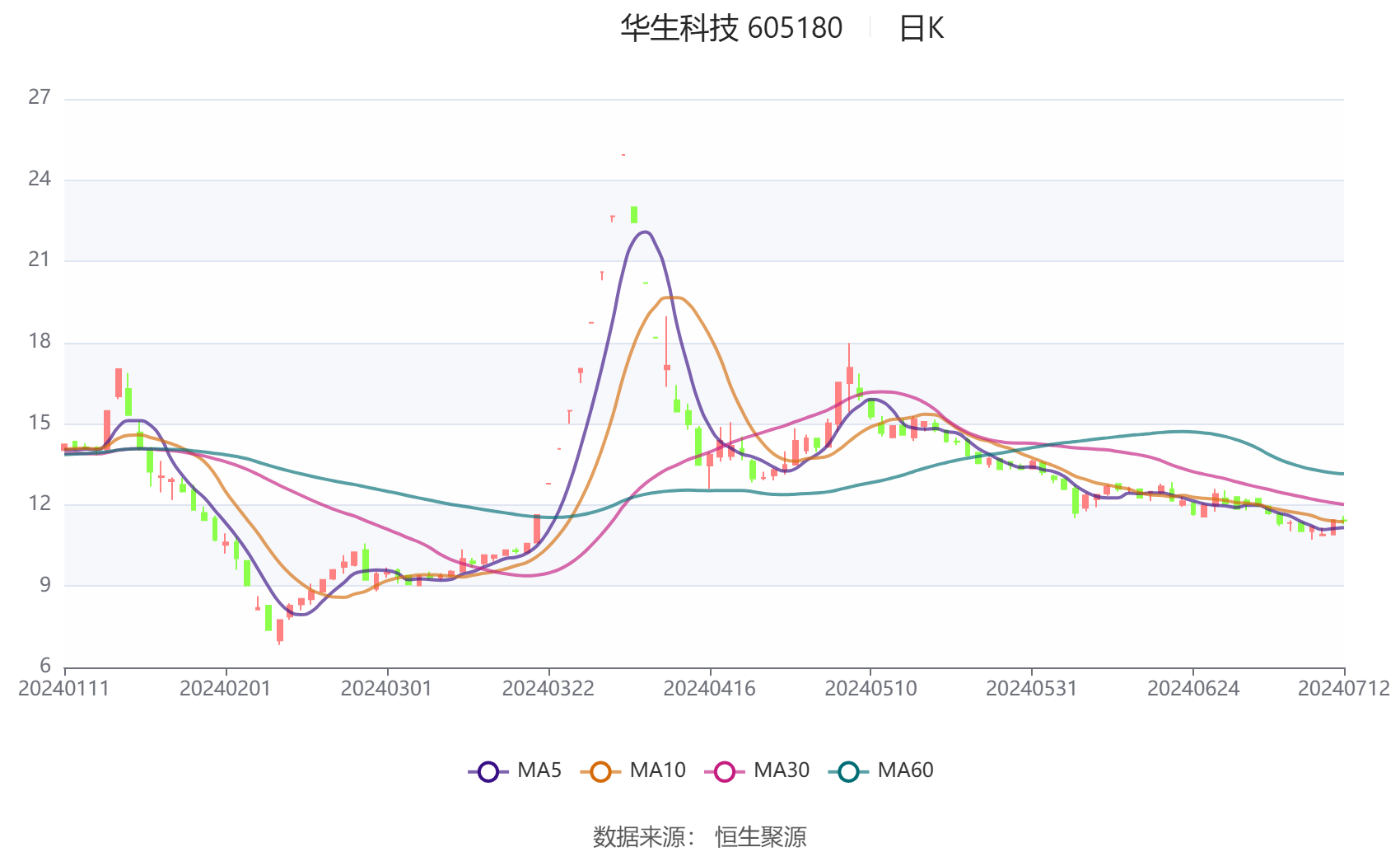
Task: Click the 27 y-axis value label
Action: point(40,97)
